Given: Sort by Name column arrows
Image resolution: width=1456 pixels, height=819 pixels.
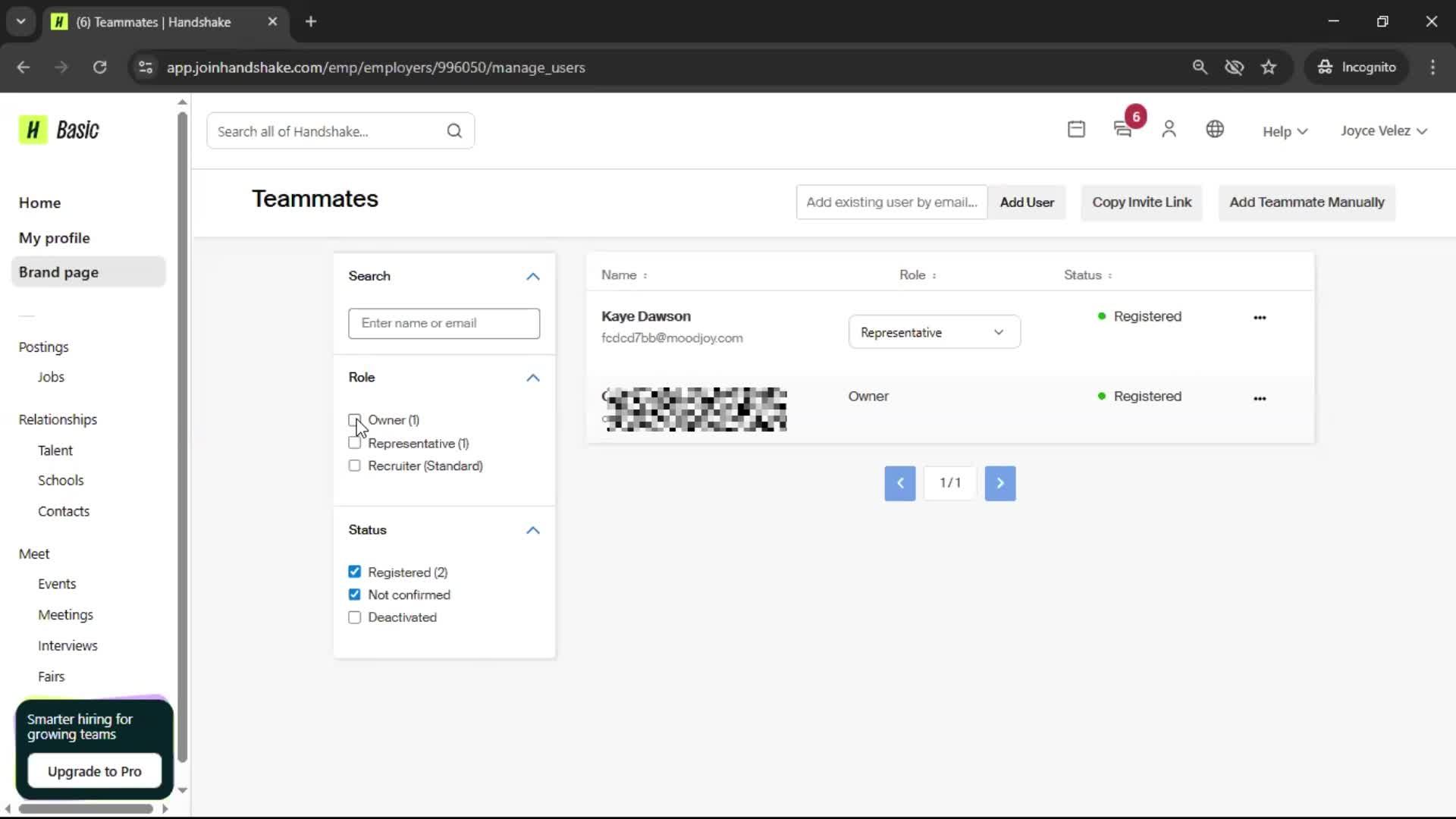Looking at the screenshot, I should point(645,276).
